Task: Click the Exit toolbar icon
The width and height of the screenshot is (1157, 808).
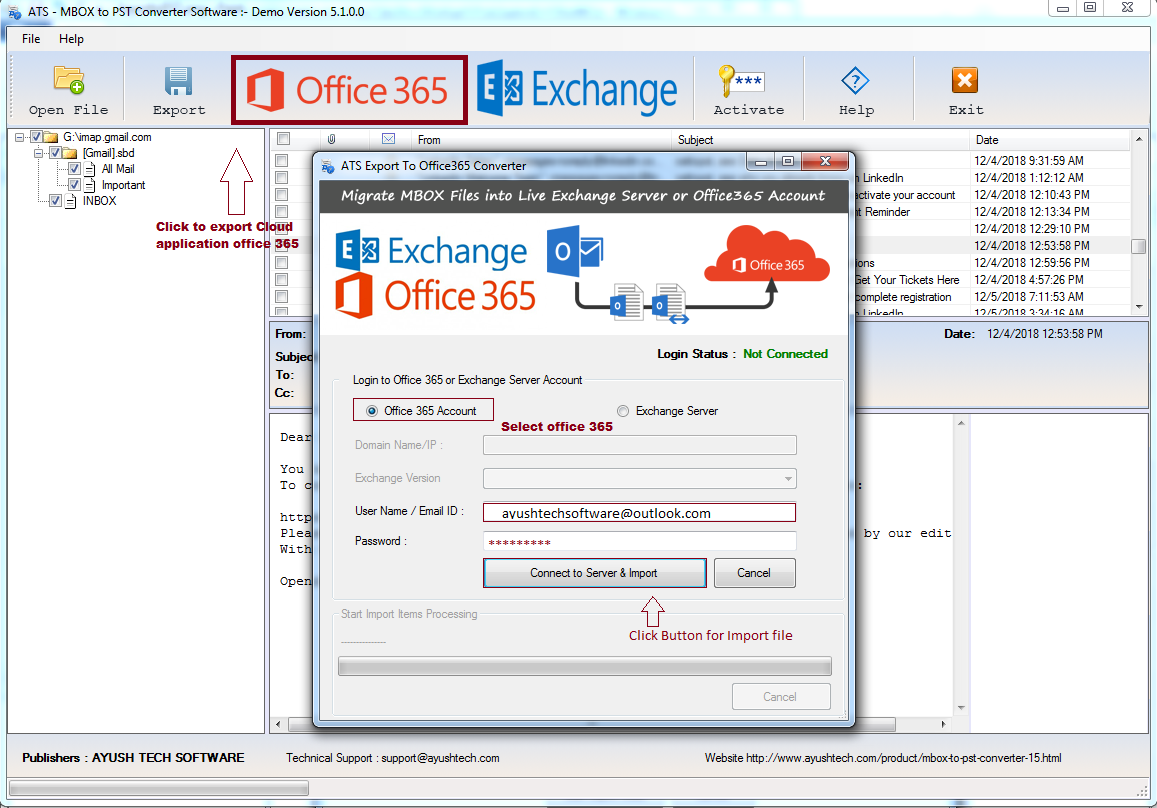Action: click(964, 80)
